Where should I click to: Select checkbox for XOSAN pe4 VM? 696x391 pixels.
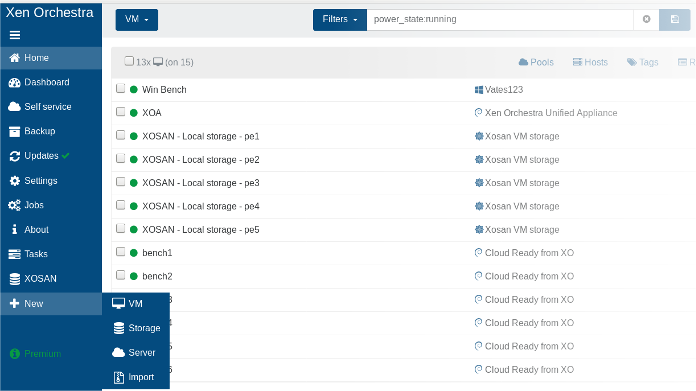tap(120, 205)
